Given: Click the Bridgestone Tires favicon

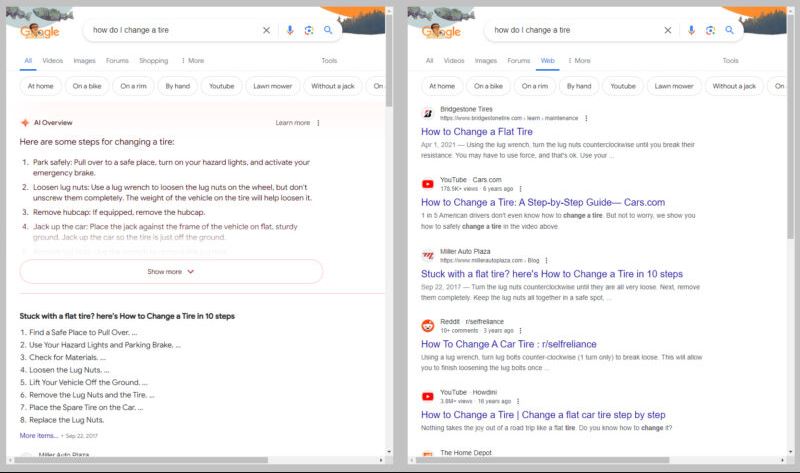Looking at the screenshot, I should pyautogui.click(x=428, y=113).
